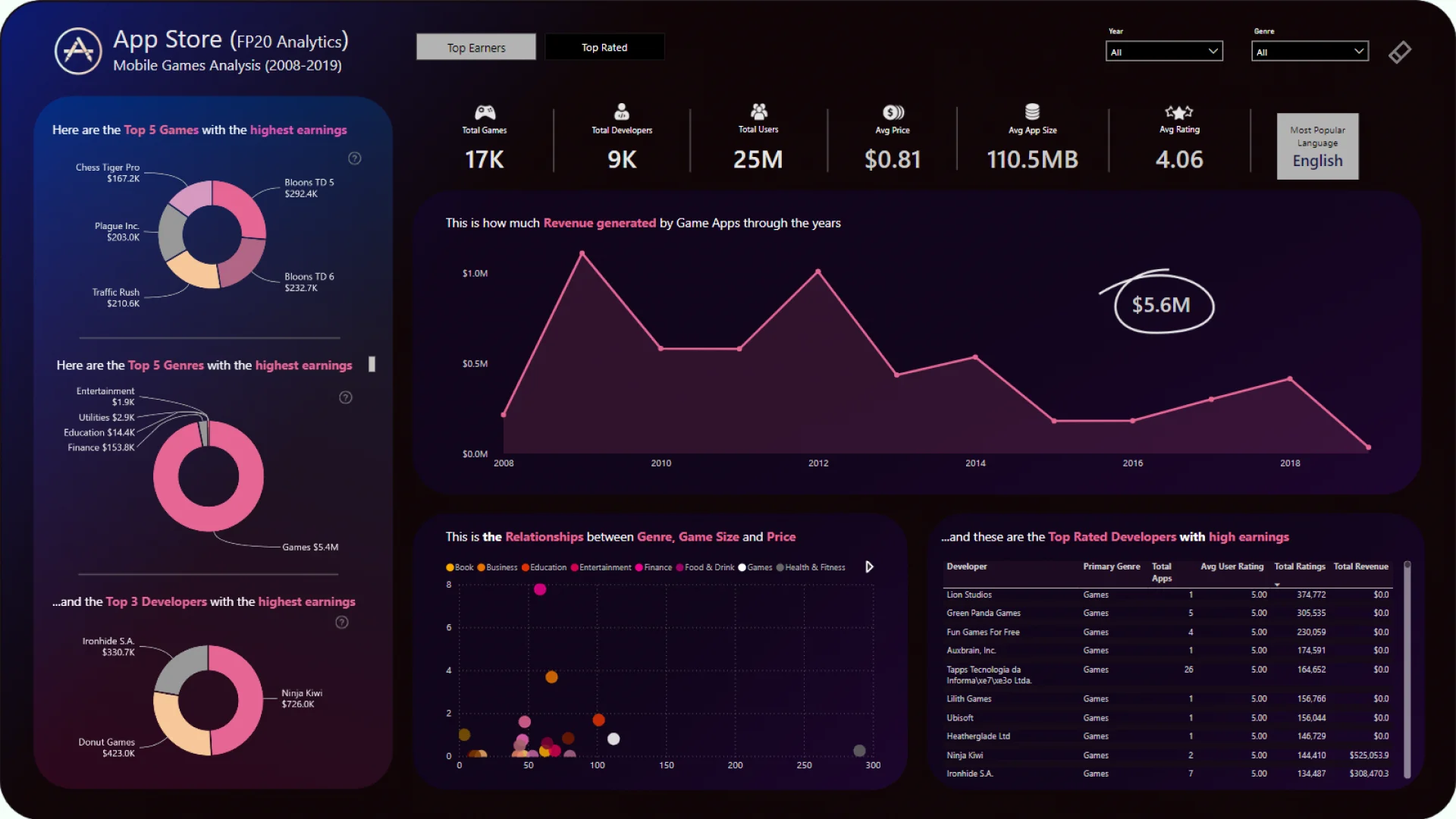Select Entertainment in scatter legend
The image size is (1456, 819).
point(601,567)
